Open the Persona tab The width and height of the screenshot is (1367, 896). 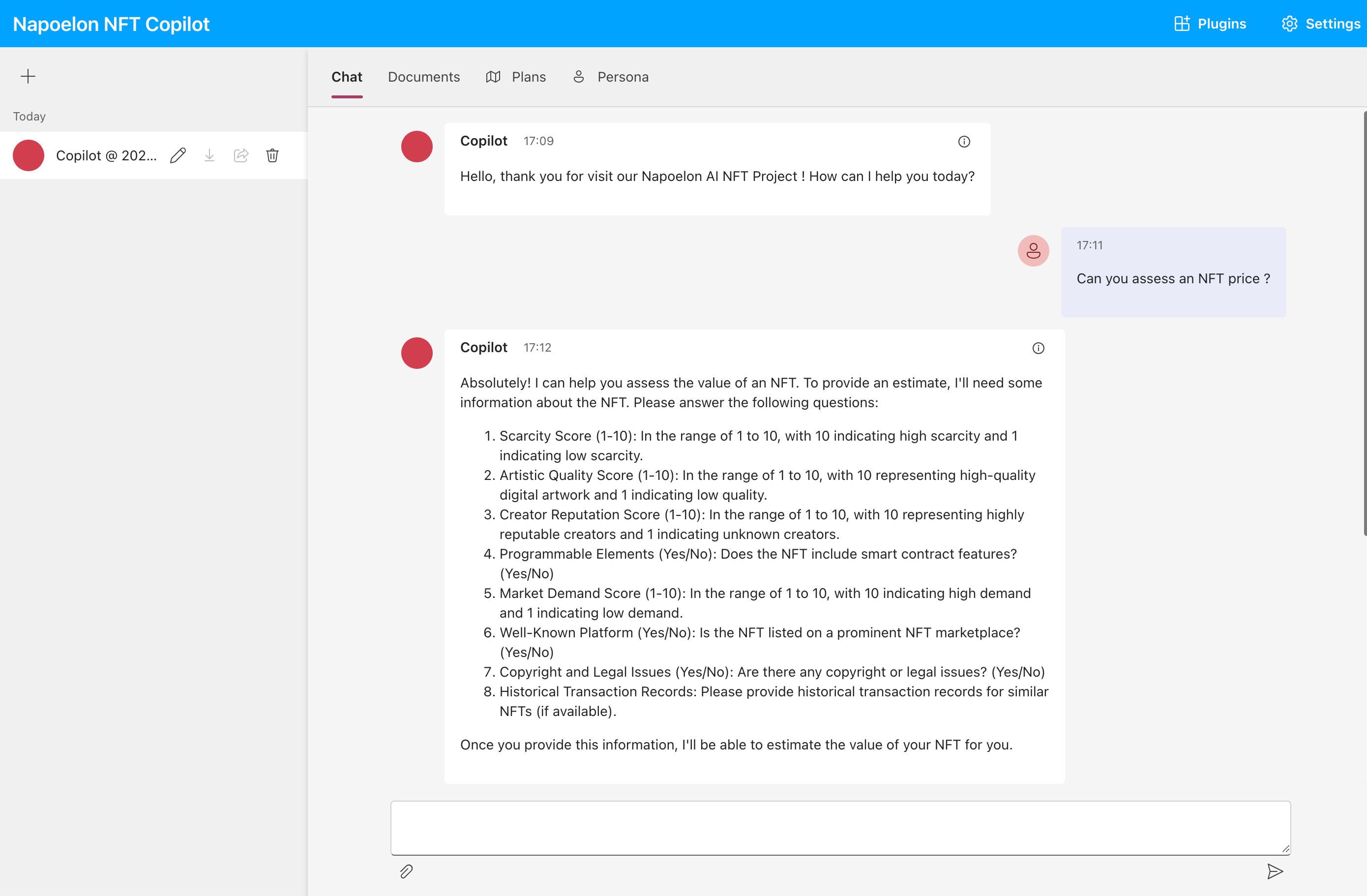pyautogui.click(x=611, y=77)
